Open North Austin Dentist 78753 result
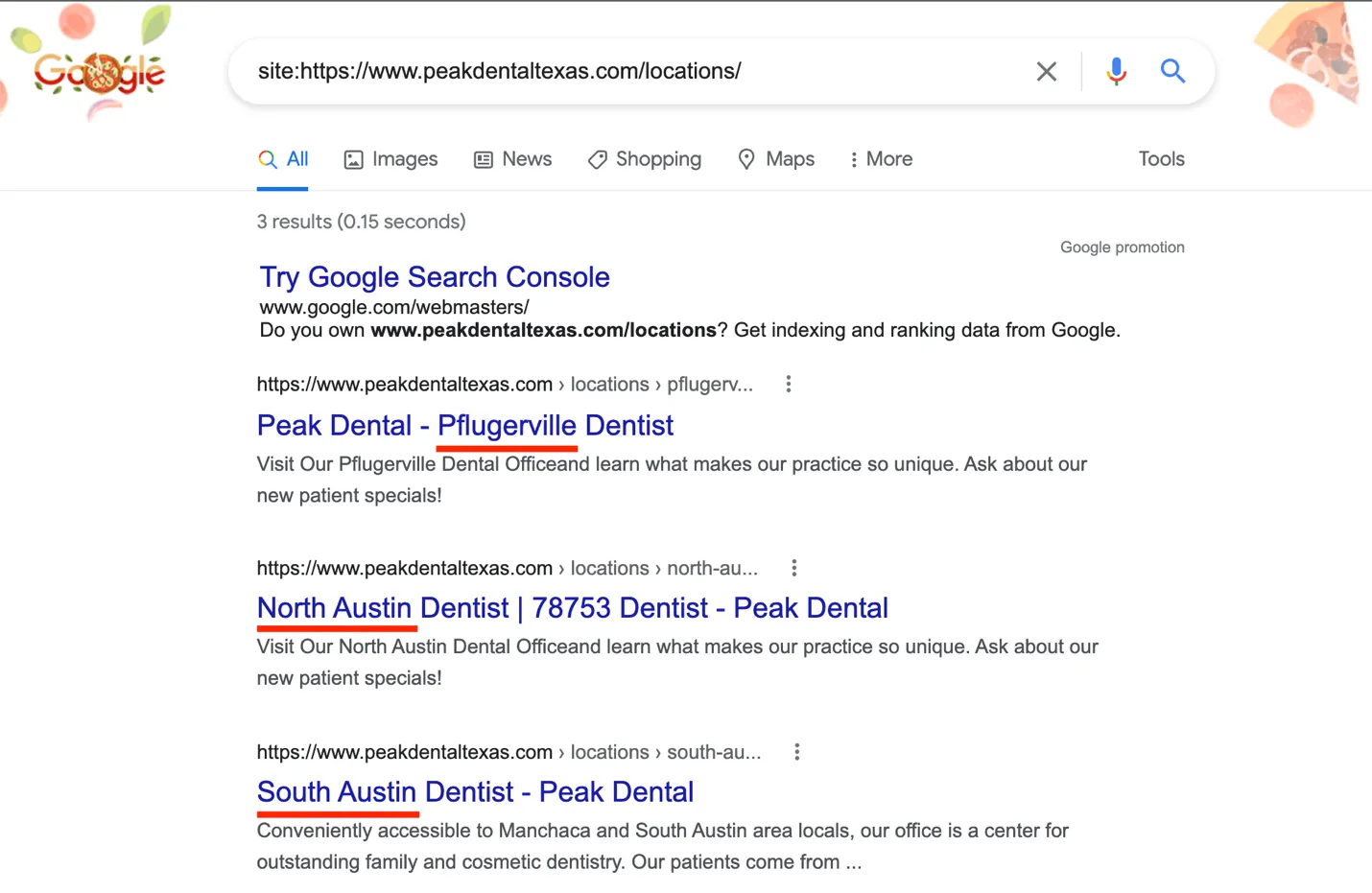This screenshot has height=893, width=1372. 572,608
